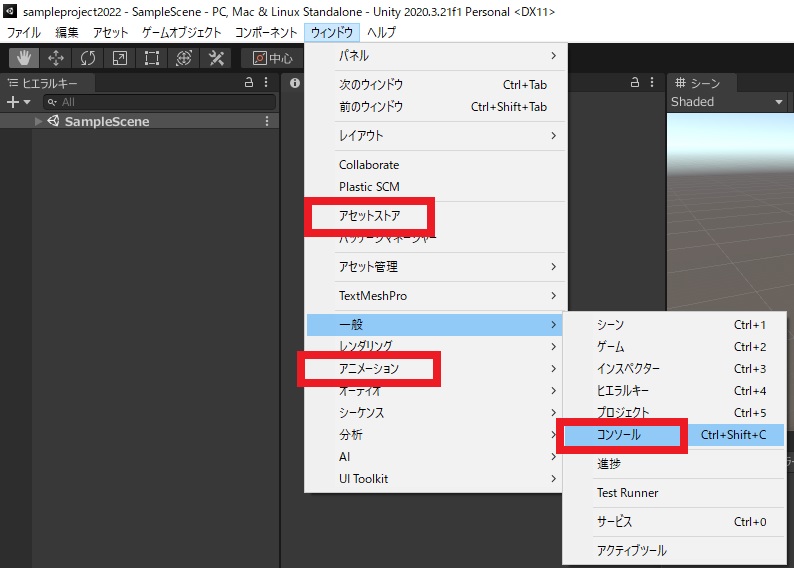Open the ヒエラルキー window from submenu
This screenshot has width=794, height=568.
[674, 391]
